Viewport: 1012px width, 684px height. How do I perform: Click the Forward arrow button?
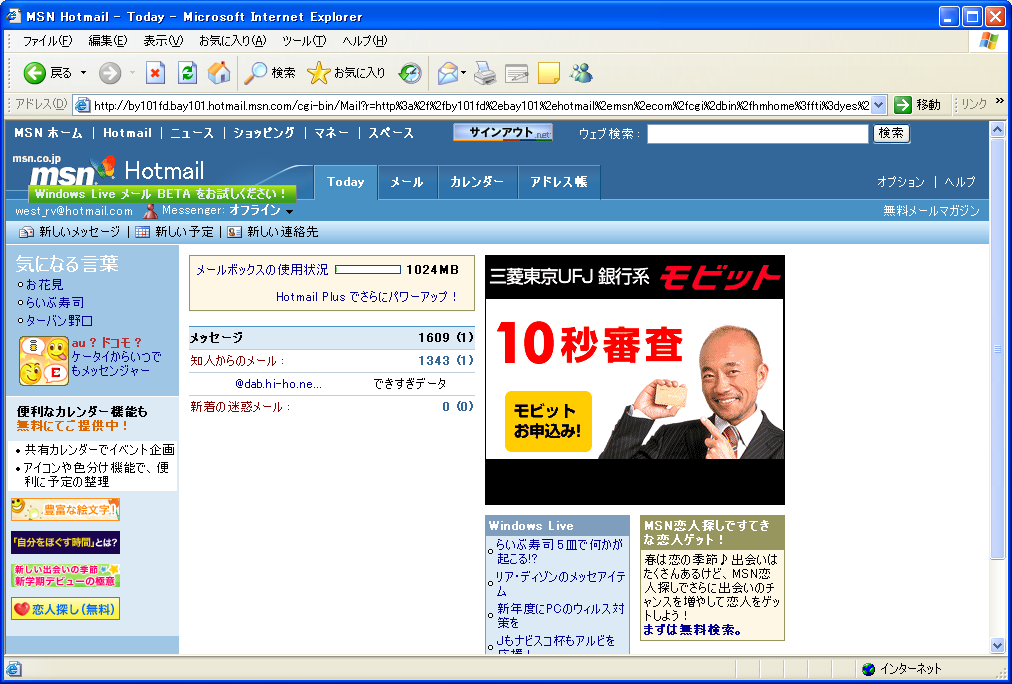[x=110, y=73]
